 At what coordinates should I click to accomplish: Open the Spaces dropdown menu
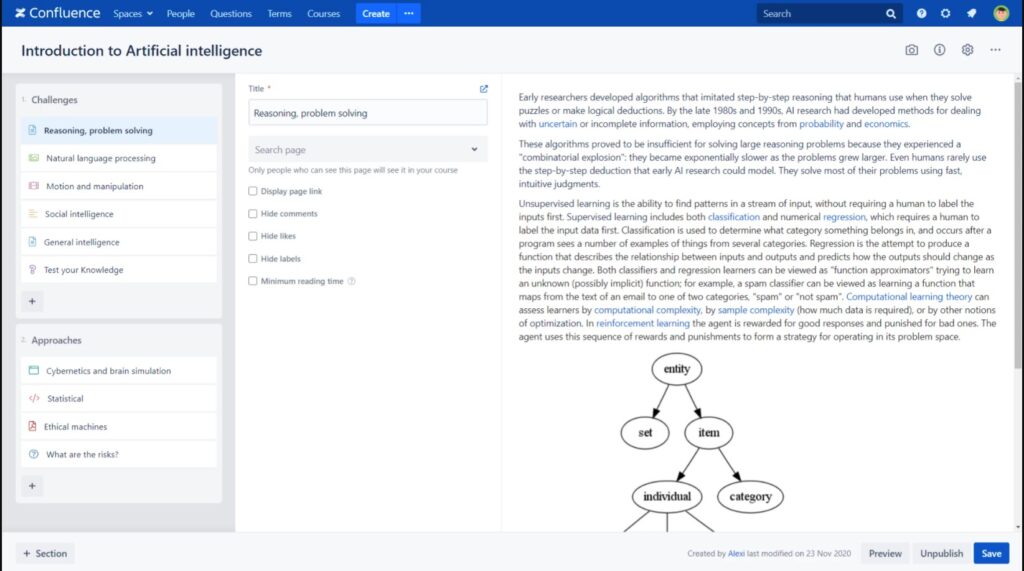133,13
